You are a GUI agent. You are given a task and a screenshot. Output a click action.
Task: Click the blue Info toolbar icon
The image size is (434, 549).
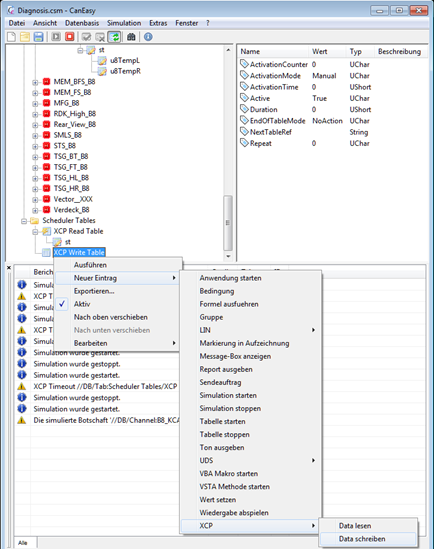click(x=148, y=36)
